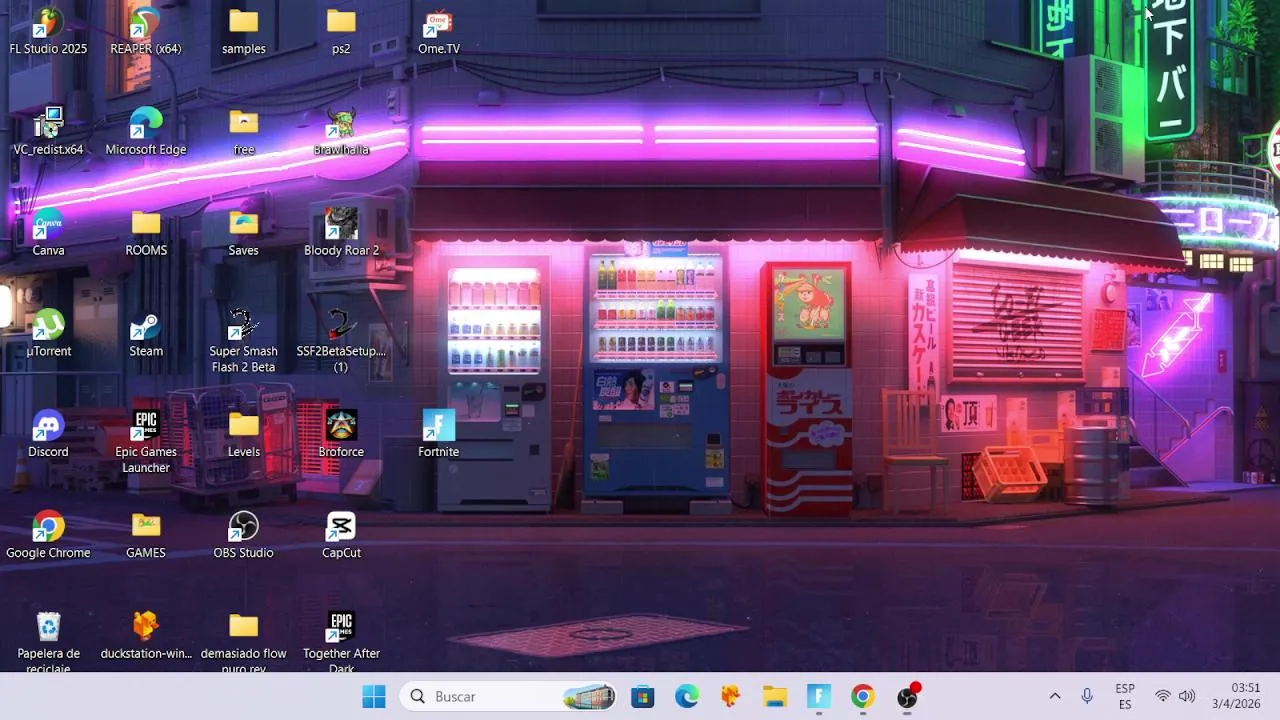Select the Super Smash Flash 2 Beta icon
Screen dimensions: 1280x720
click(244, 341)
